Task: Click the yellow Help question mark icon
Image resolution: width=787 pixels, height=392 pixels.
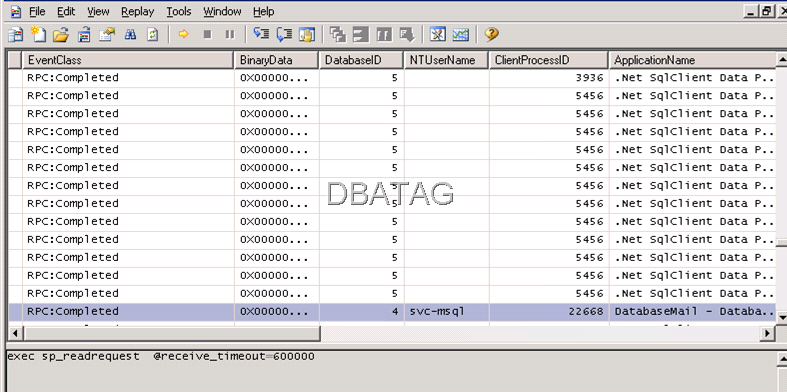Action: 491,35
